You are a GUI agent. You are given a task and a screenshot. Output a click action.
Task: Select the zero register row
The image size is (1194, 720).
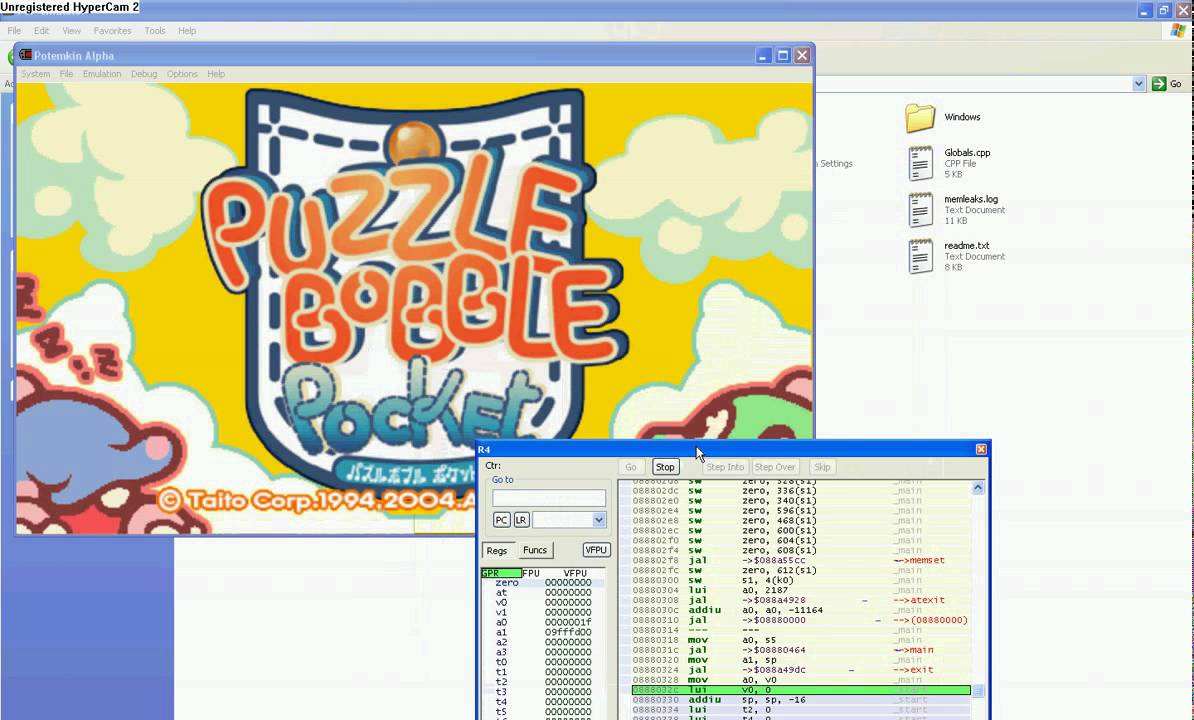(544, 582)
